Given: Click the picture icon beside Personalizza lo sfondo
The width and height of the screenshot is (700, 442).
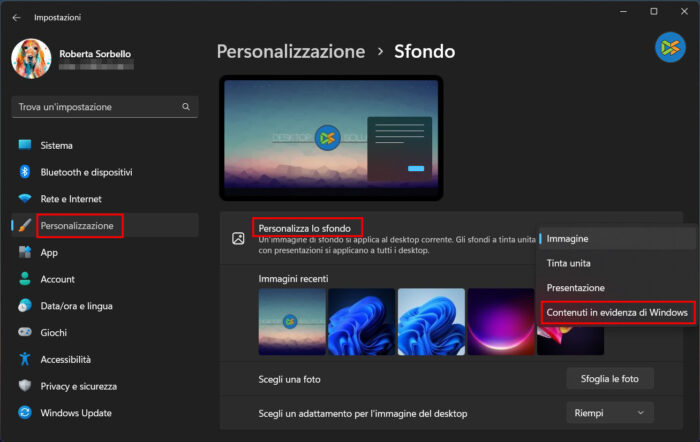Looking at the screenshot, I should [x=238, y=238].
